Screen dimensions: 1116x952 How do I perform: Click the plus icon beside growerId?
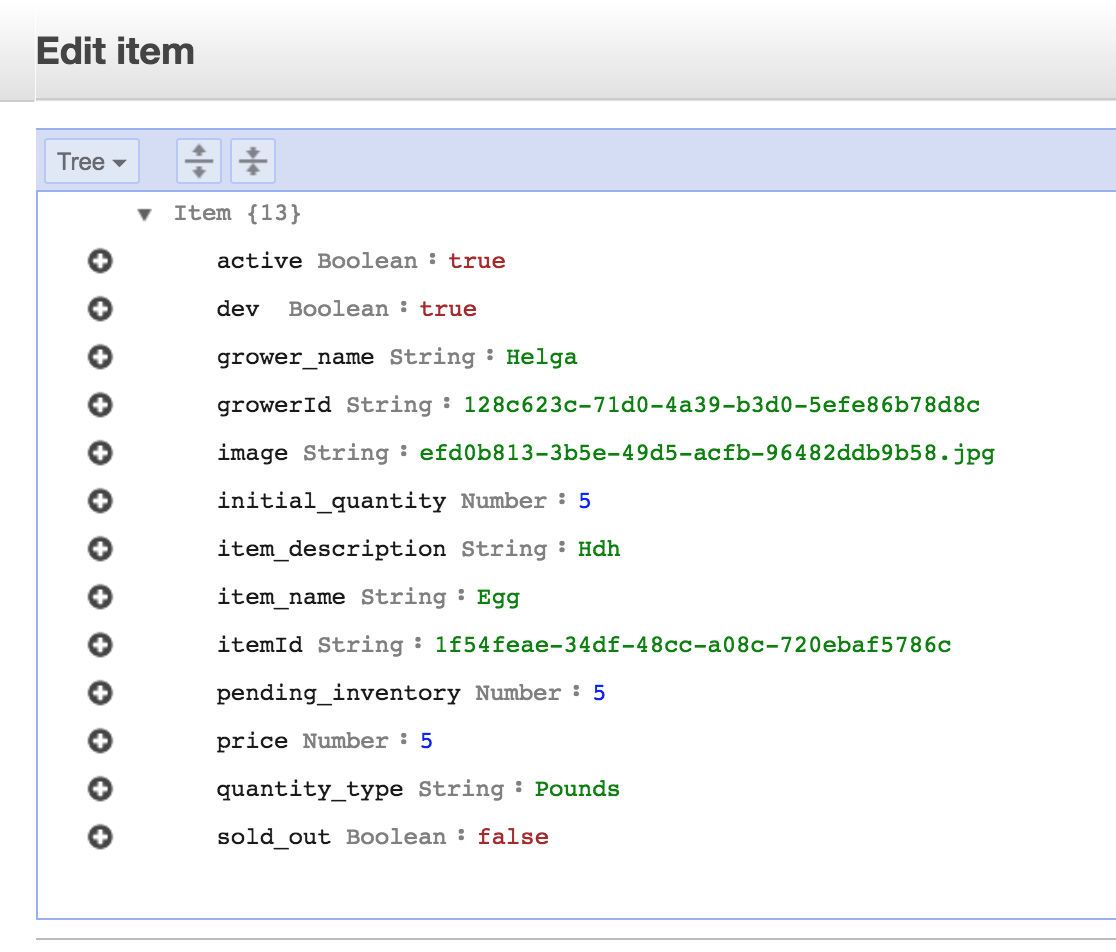[100, 405]
